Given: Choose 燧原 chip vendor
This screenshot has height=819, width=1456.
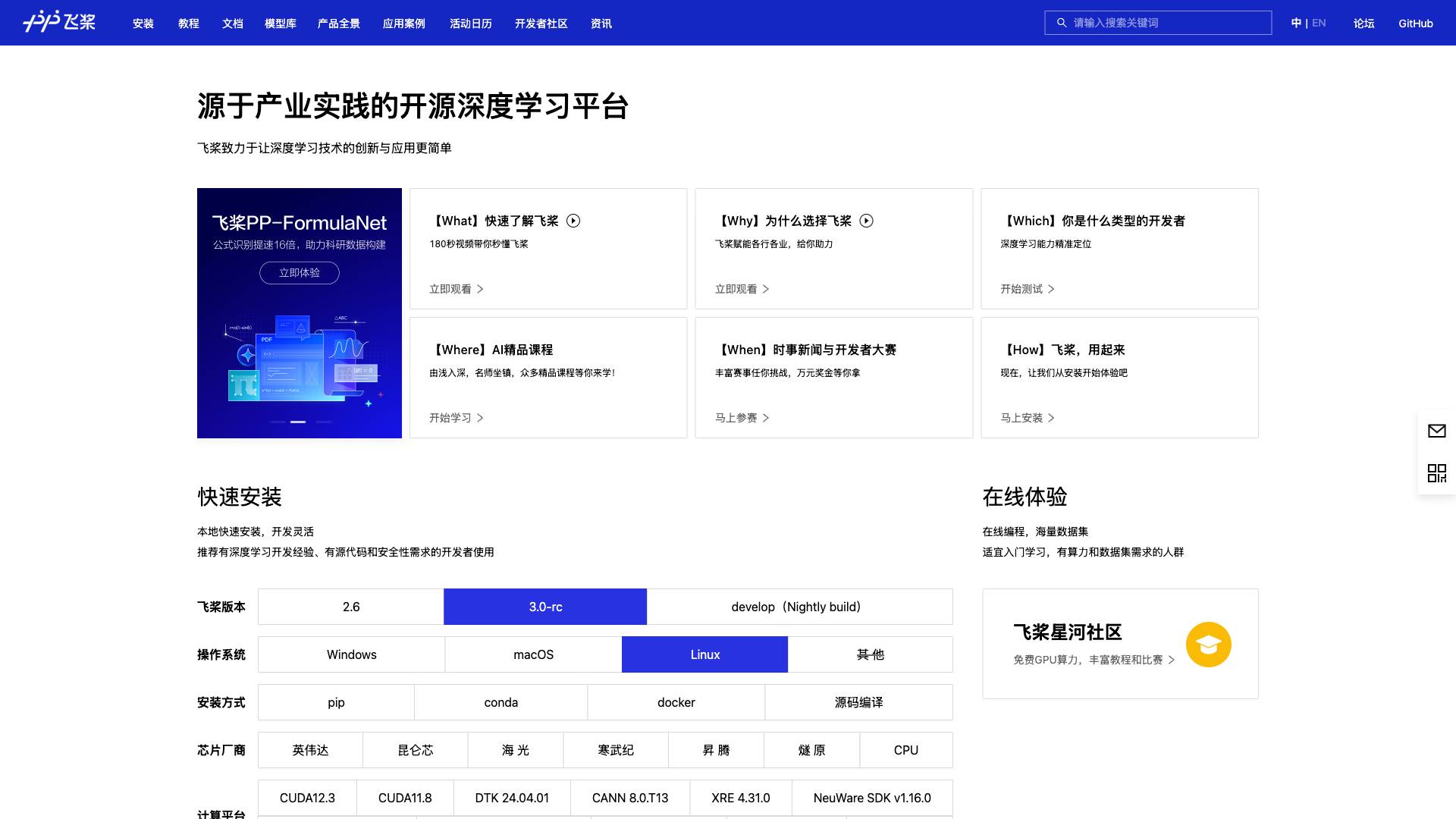Looking at the screenshot, I should pos(811,750).
